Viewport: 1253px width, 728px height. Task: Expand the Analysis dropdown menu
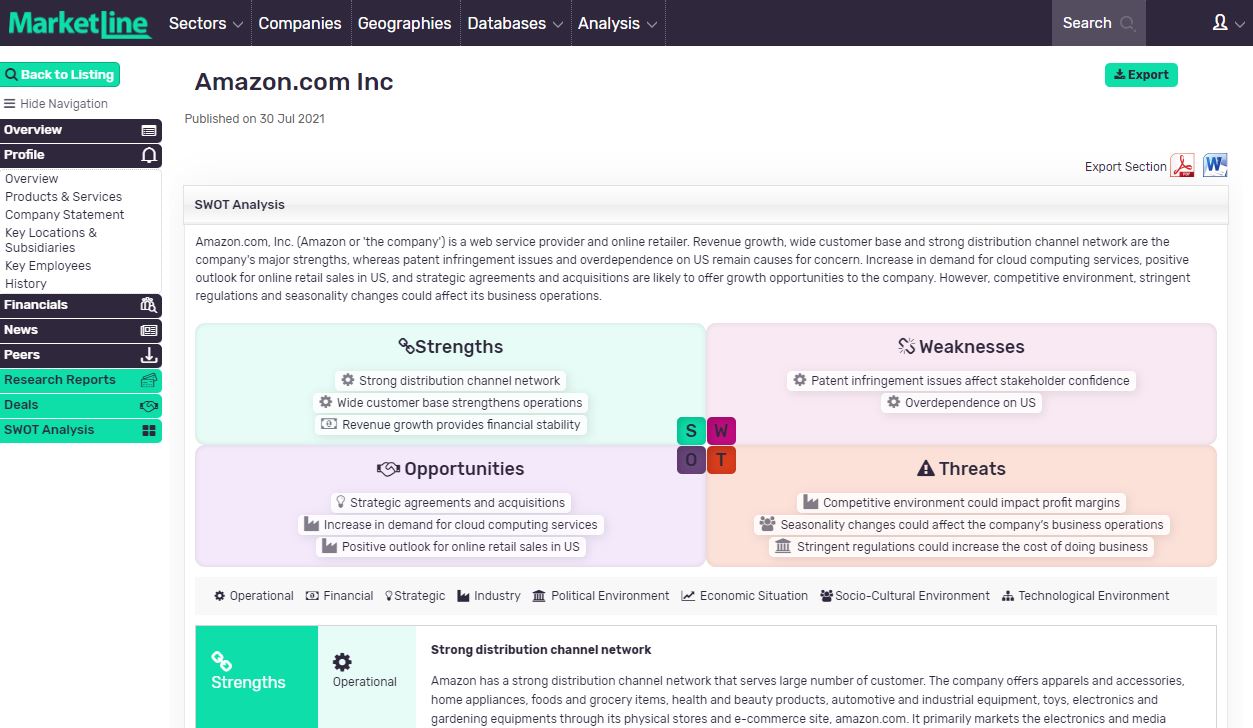tap(617, 23)
